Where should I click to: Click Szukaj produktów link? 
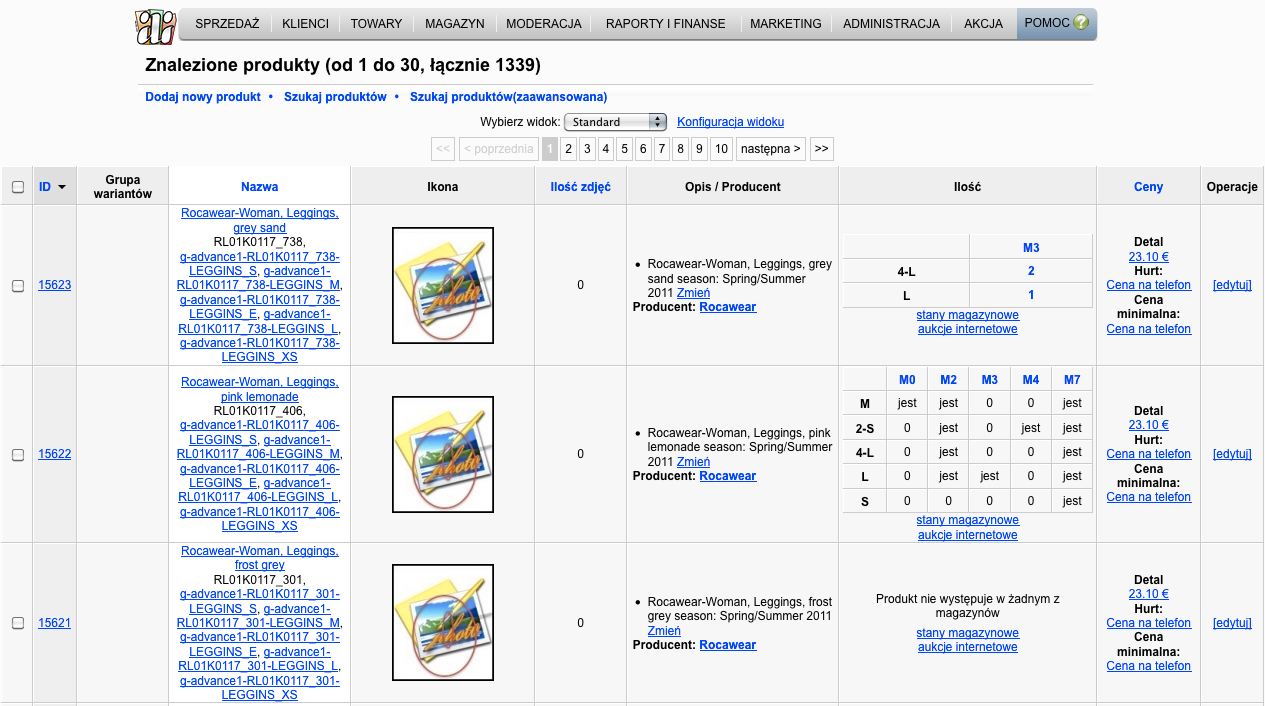(x=335, y=97)
